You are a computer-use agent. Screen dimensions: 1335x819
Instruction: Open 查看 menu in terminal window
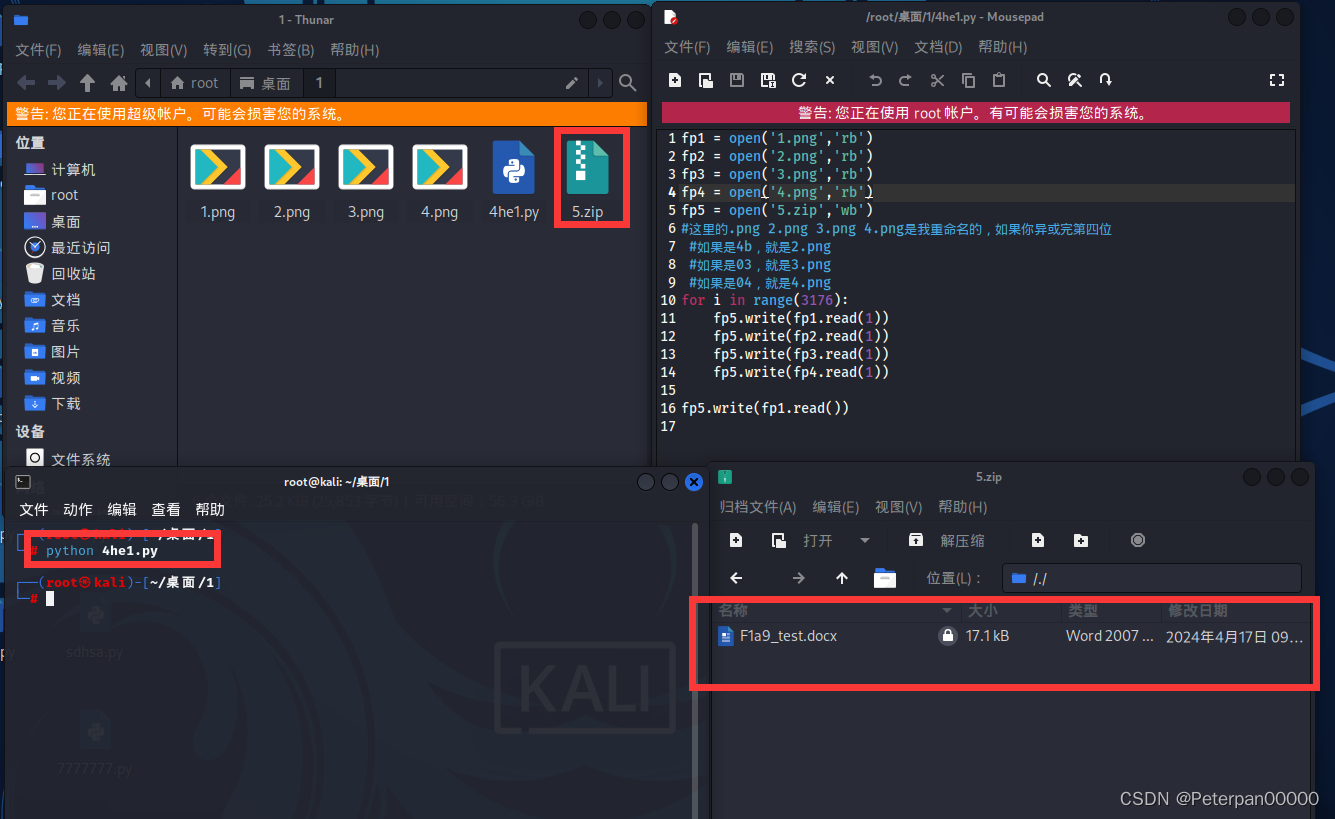pyautogui.click(x=166, y=509)
